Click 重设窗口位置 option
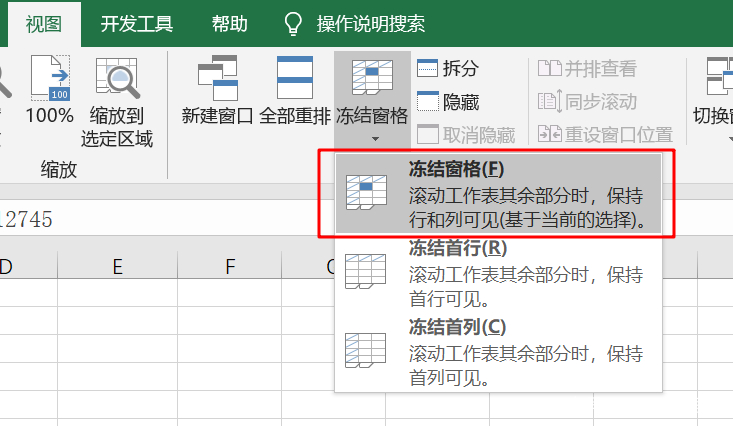 [x=605, y=135]
